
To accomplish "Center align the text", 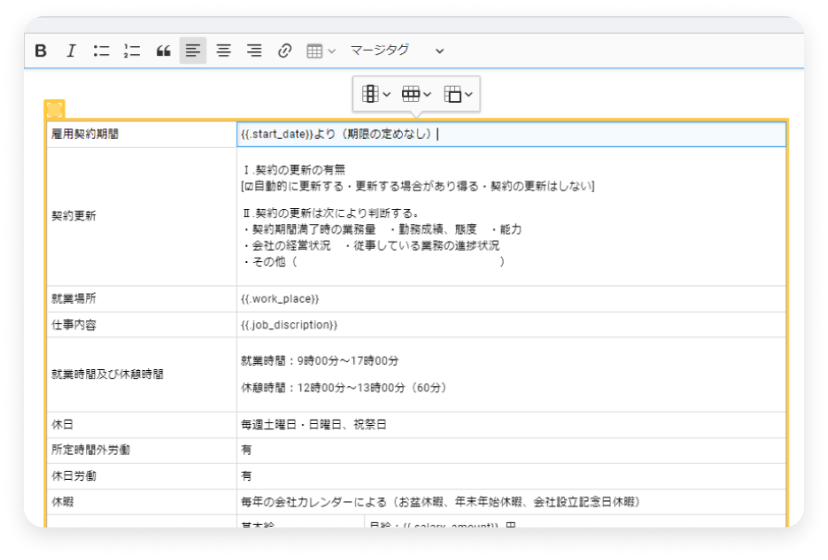I will tap(224, 51).
